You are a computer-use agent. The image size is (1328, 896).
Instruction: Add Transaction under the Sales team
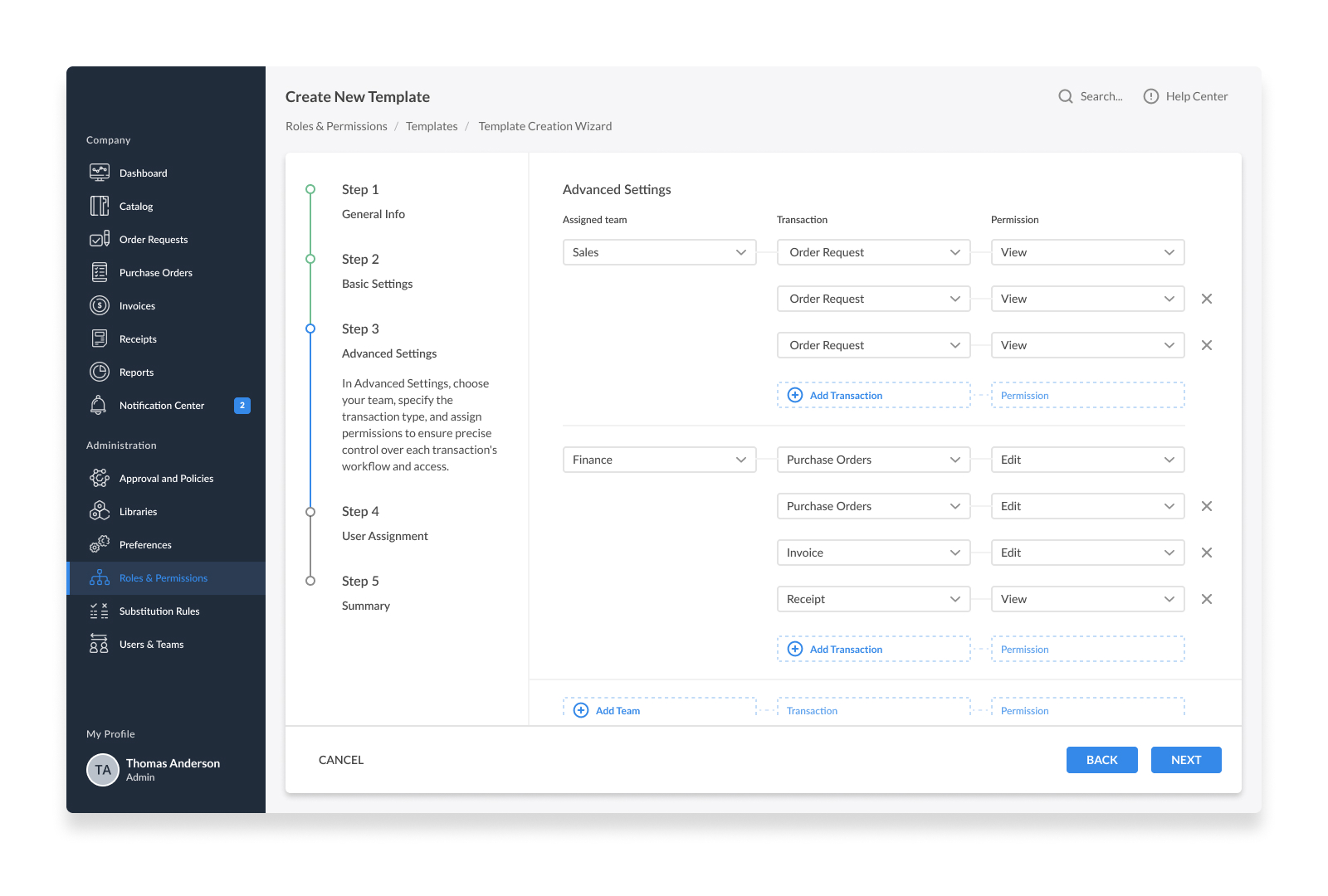(x=874, y=395)
